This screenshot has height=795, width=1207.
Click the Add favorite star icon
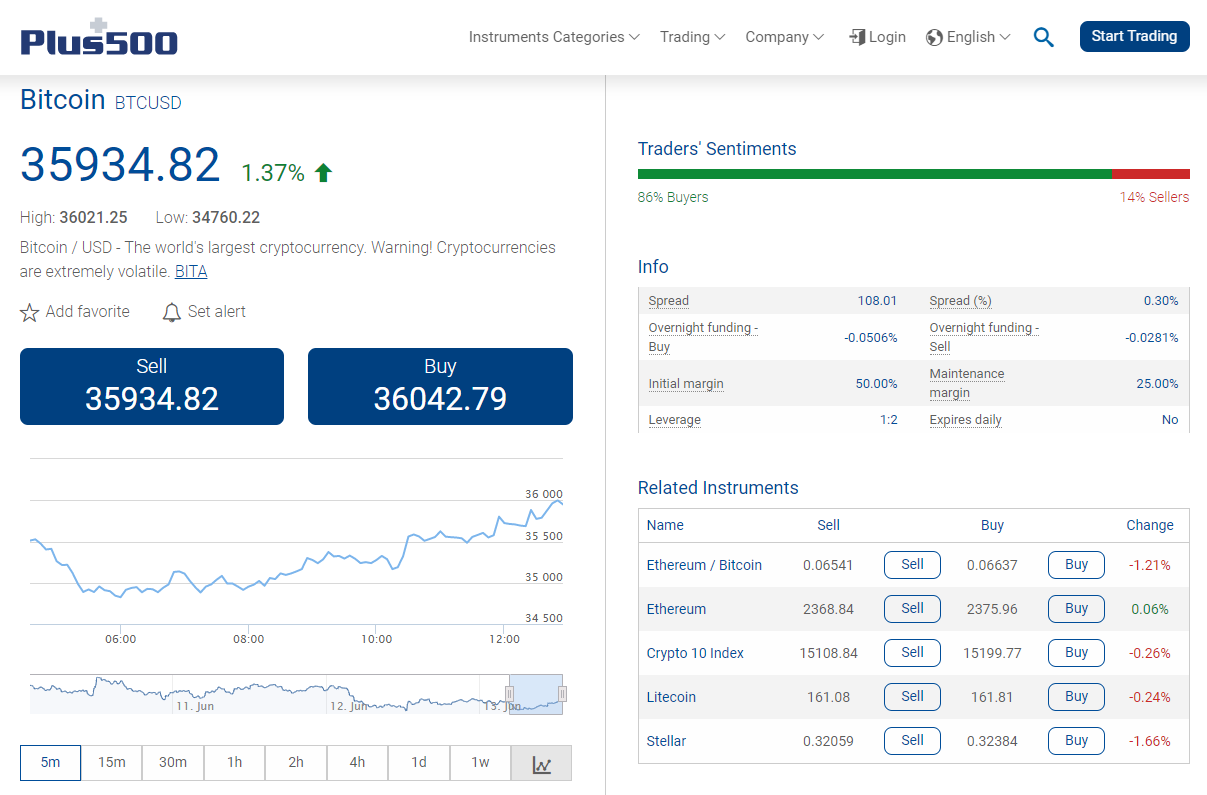pyautogui.click(x=30, y=312)
